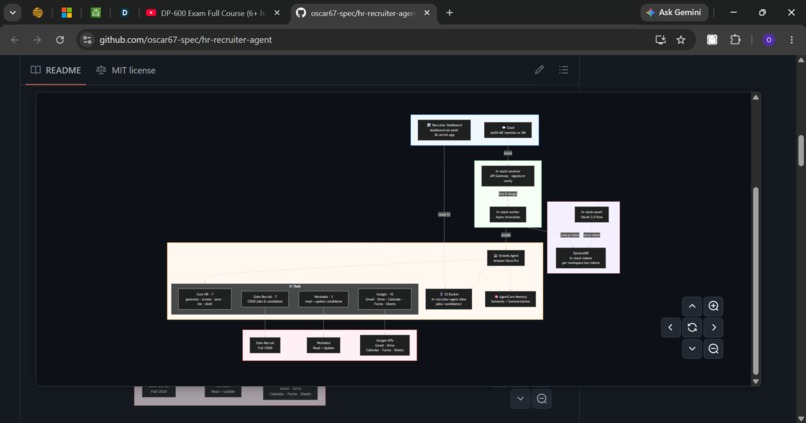Select the README tab
The width and height of the screenshot is (806, 423).
click(x=56, y=70)
